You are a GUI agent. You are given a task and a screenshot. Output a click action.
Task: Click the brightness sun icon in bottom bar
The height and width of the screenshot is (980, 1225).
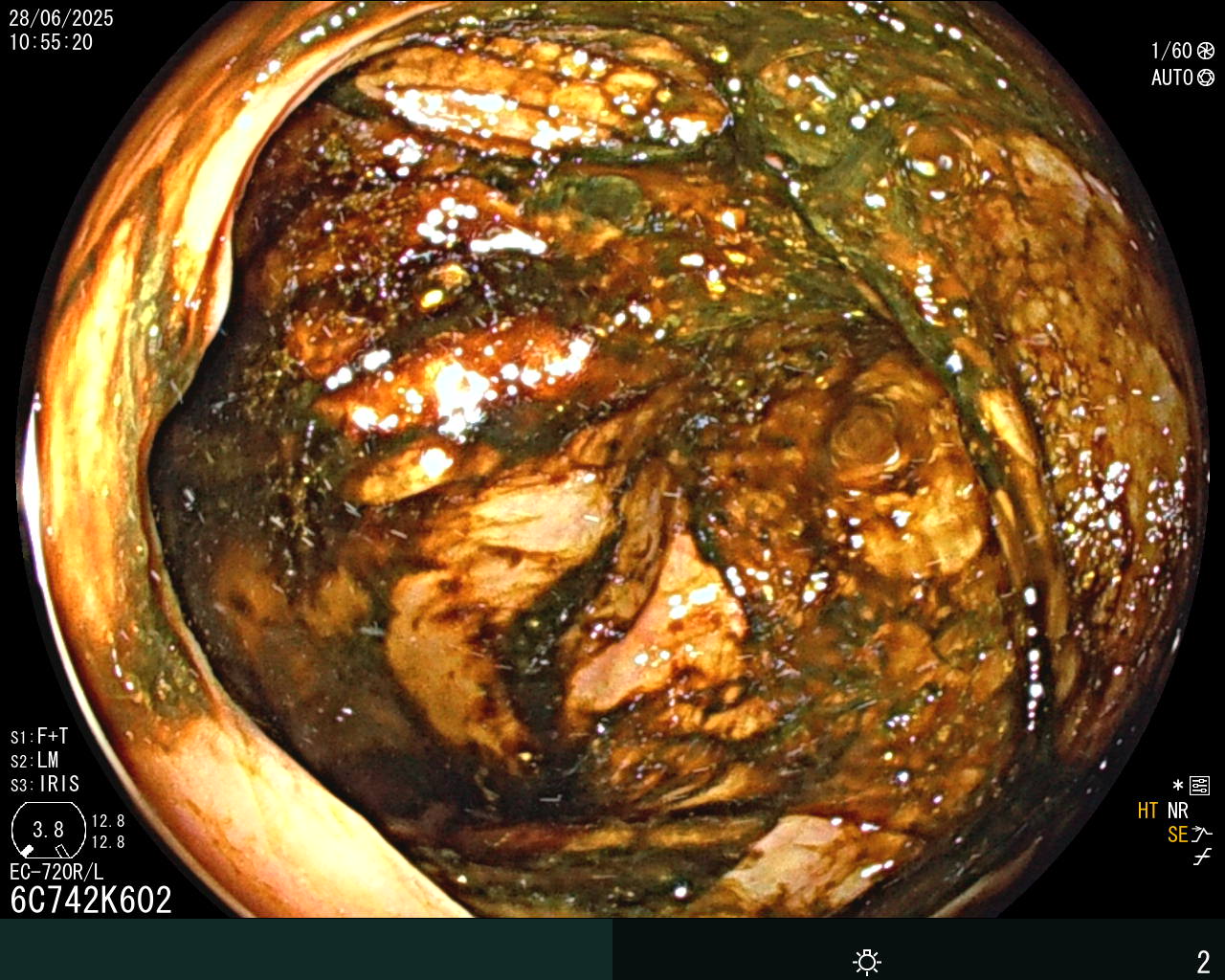click(x=867, y=961)
